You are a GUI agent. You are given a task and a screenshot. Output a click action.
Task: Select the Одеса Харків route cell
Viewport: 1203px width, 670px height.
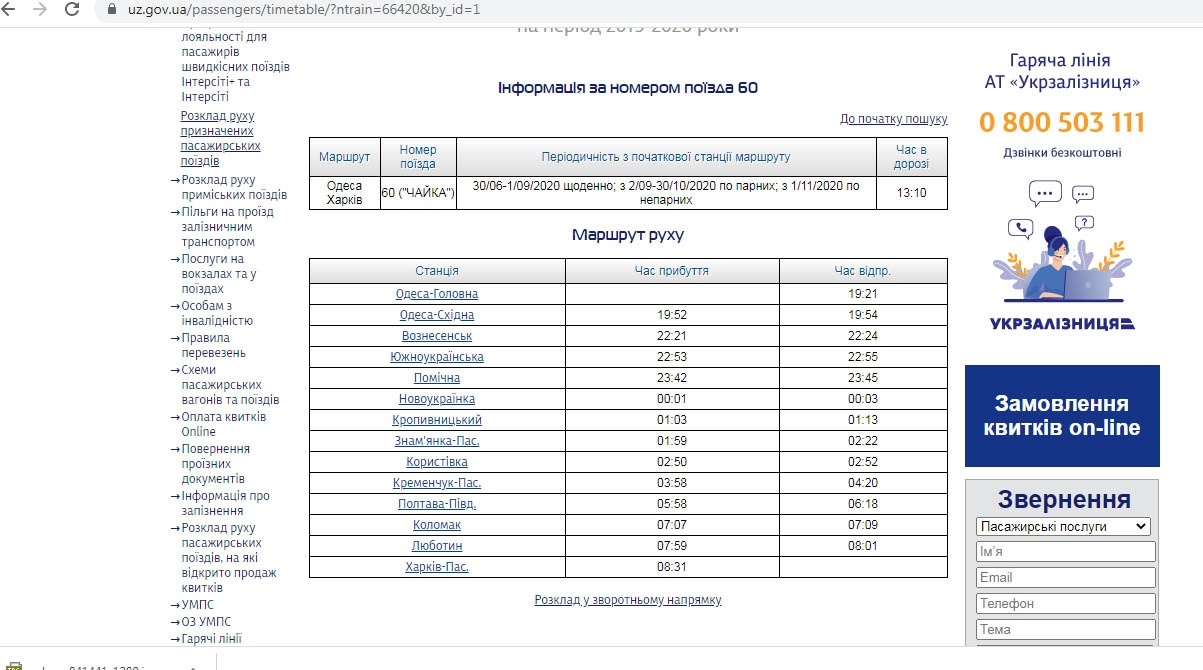(x=345, y=193)
